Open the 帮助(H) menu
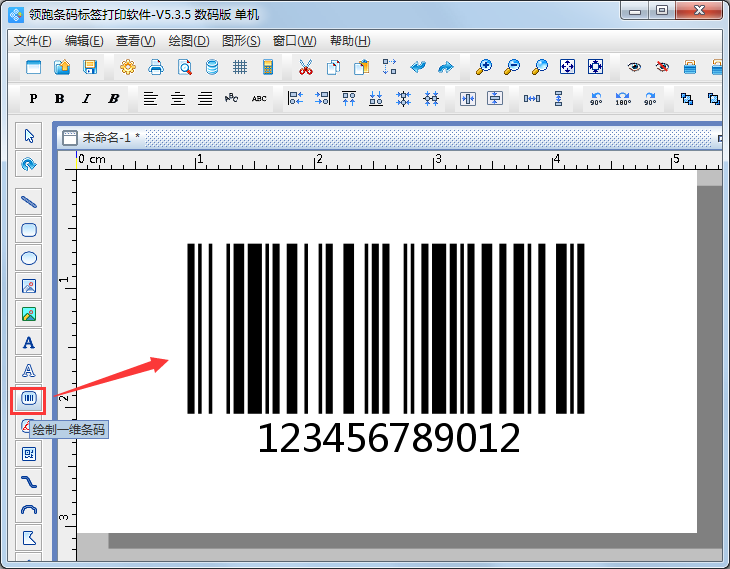The image size is (730, 569). (349, 41)
